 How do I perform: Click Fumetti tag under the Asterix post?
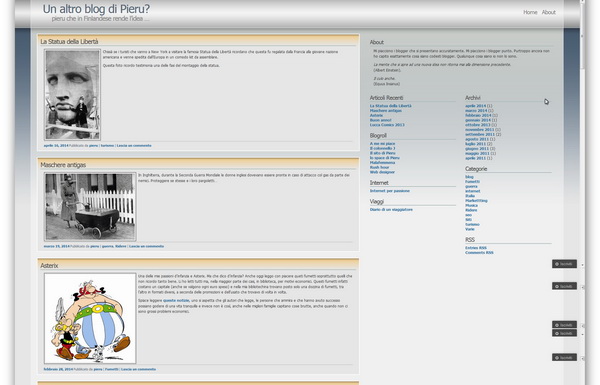pyautogui.click(x=111, y=369)
